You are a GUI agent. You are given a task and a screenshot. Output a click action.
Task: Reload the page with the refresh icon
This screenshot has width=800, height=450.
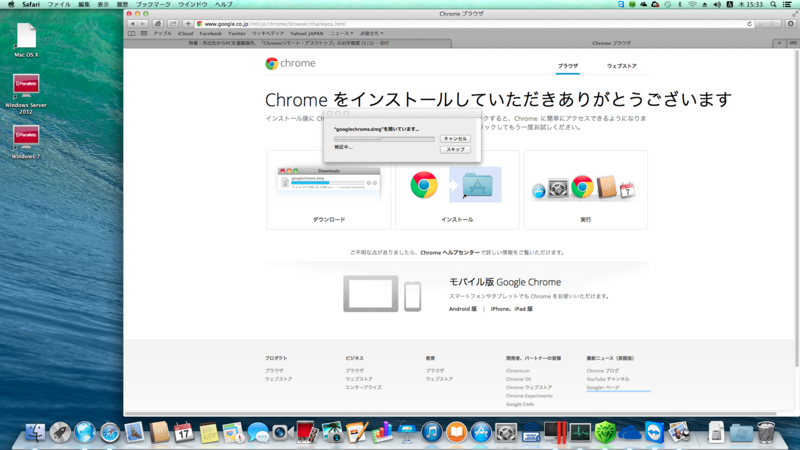[x=749, y=24]
